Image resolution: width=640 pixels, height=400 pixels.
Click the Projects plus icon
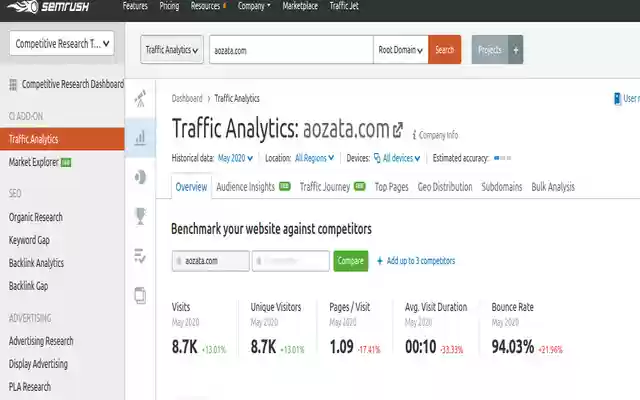click(x=516, y=50)
